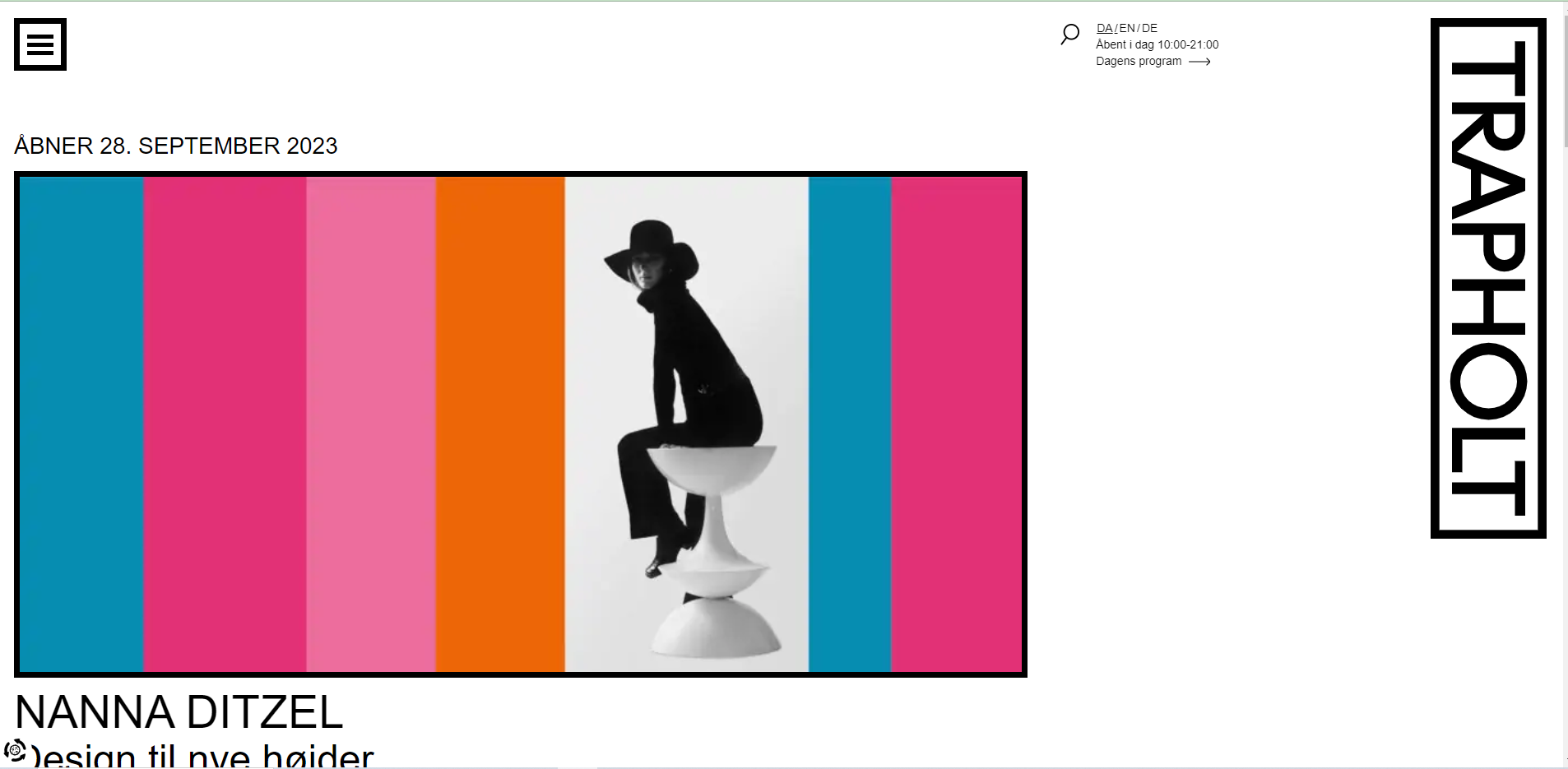Open the Nanna Ditzel exhibition image

pyautogui.click(x=521, y=424)
